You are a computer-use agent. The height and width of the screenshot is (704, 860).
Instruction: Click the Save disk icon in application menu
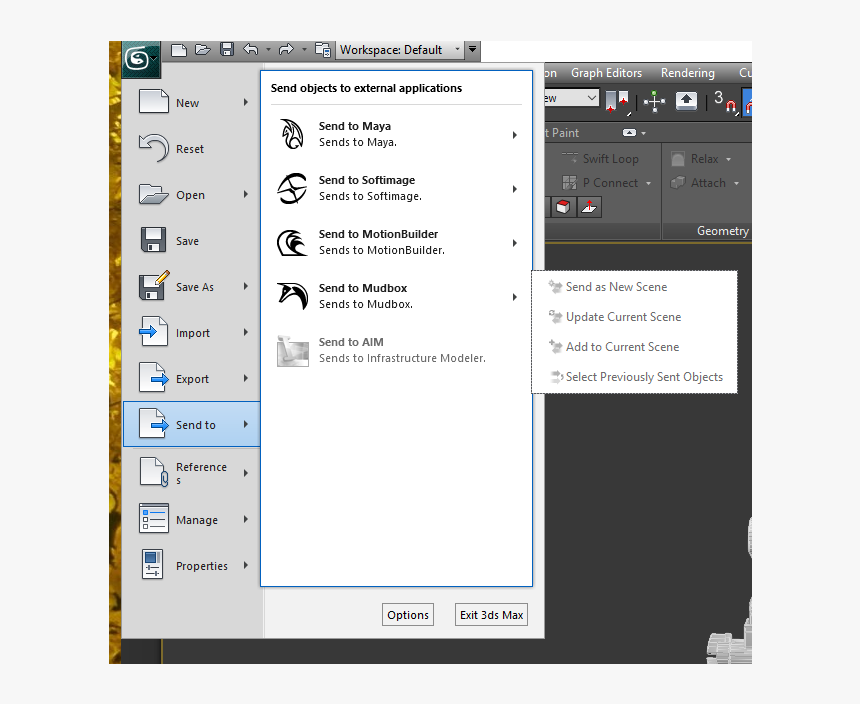coord(154,240)
